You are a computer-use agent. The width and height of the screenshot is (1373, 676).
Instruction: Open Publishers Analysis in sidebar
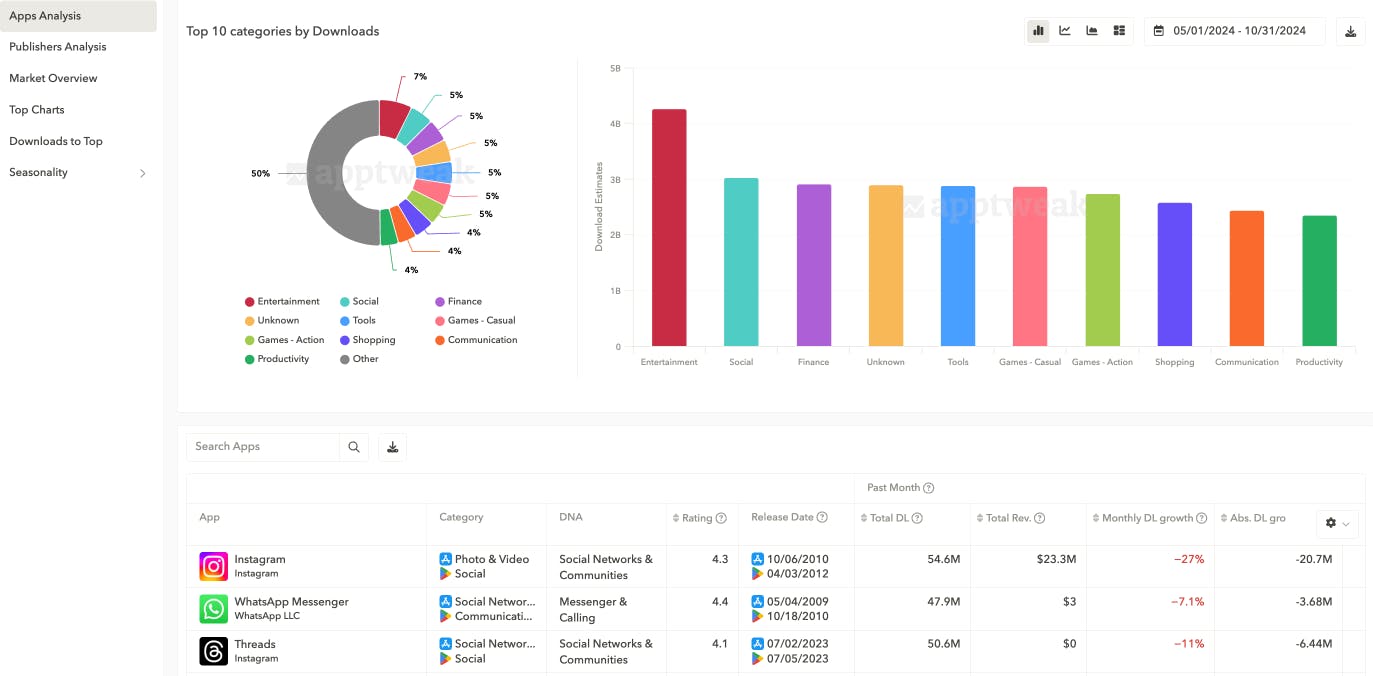[58, 47]
